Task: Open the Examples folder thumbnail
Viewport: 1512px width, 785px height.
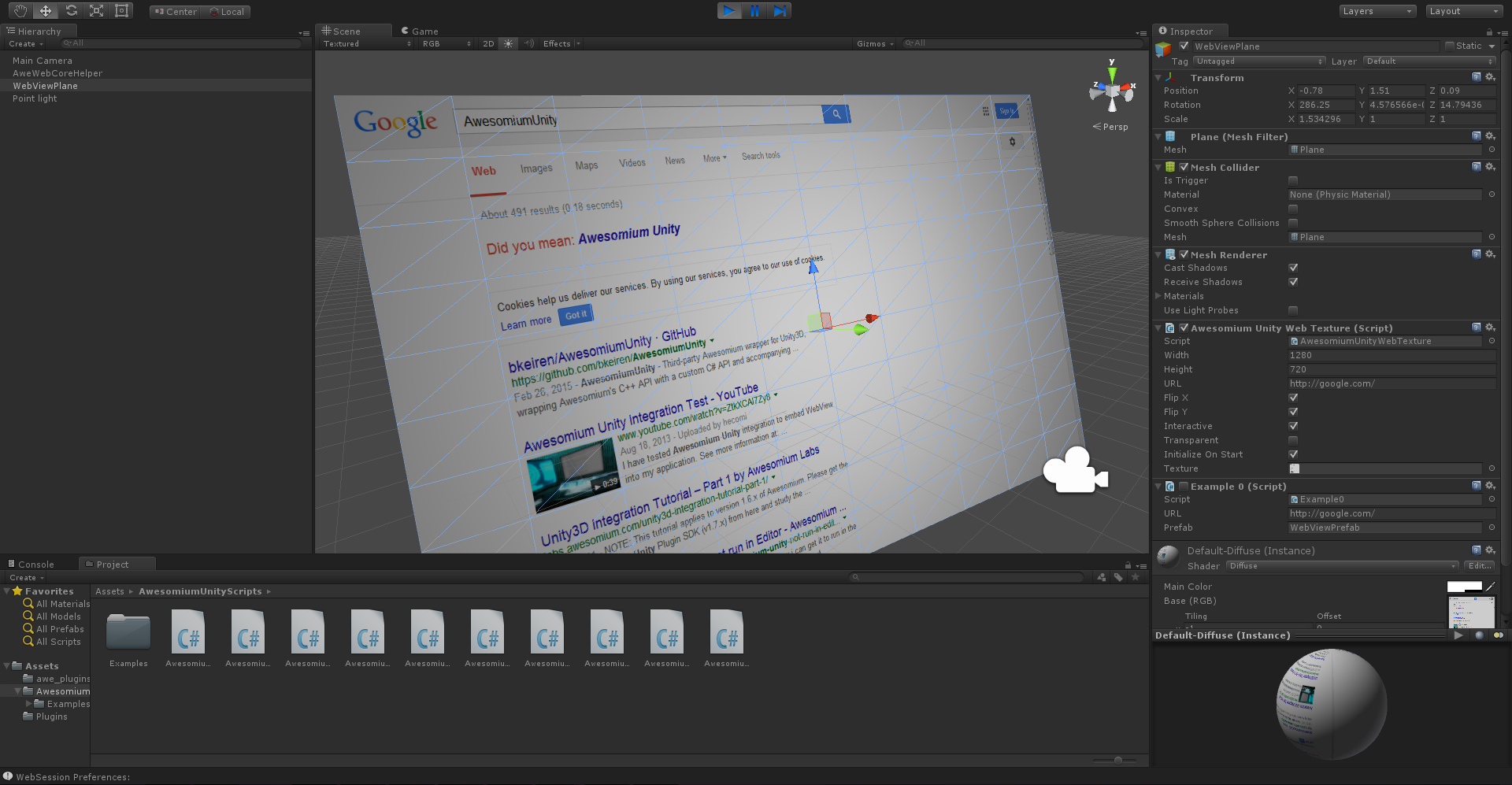Action: click(x=128, y=632)
